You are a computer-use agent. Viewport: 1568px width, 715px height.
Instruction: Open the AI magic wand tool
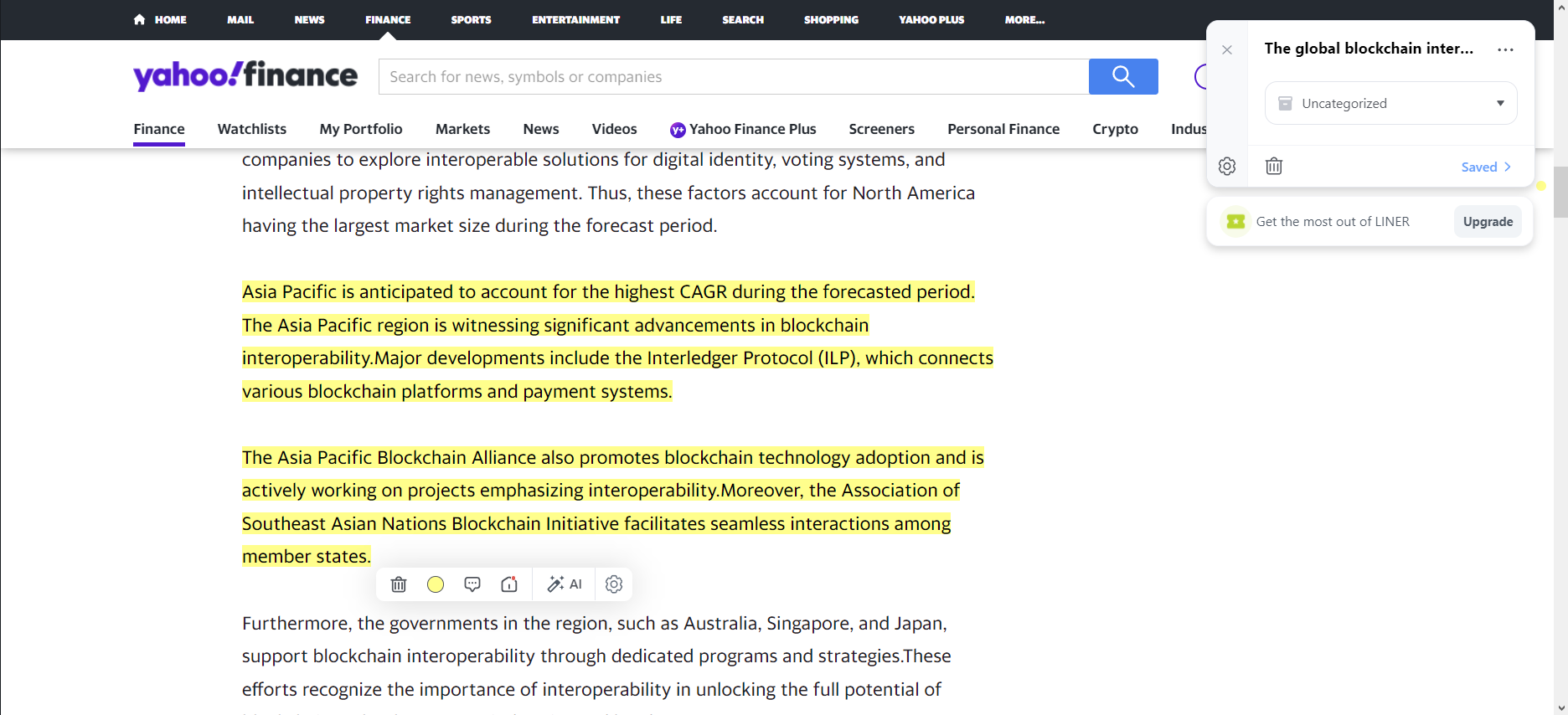pos(565,584)
